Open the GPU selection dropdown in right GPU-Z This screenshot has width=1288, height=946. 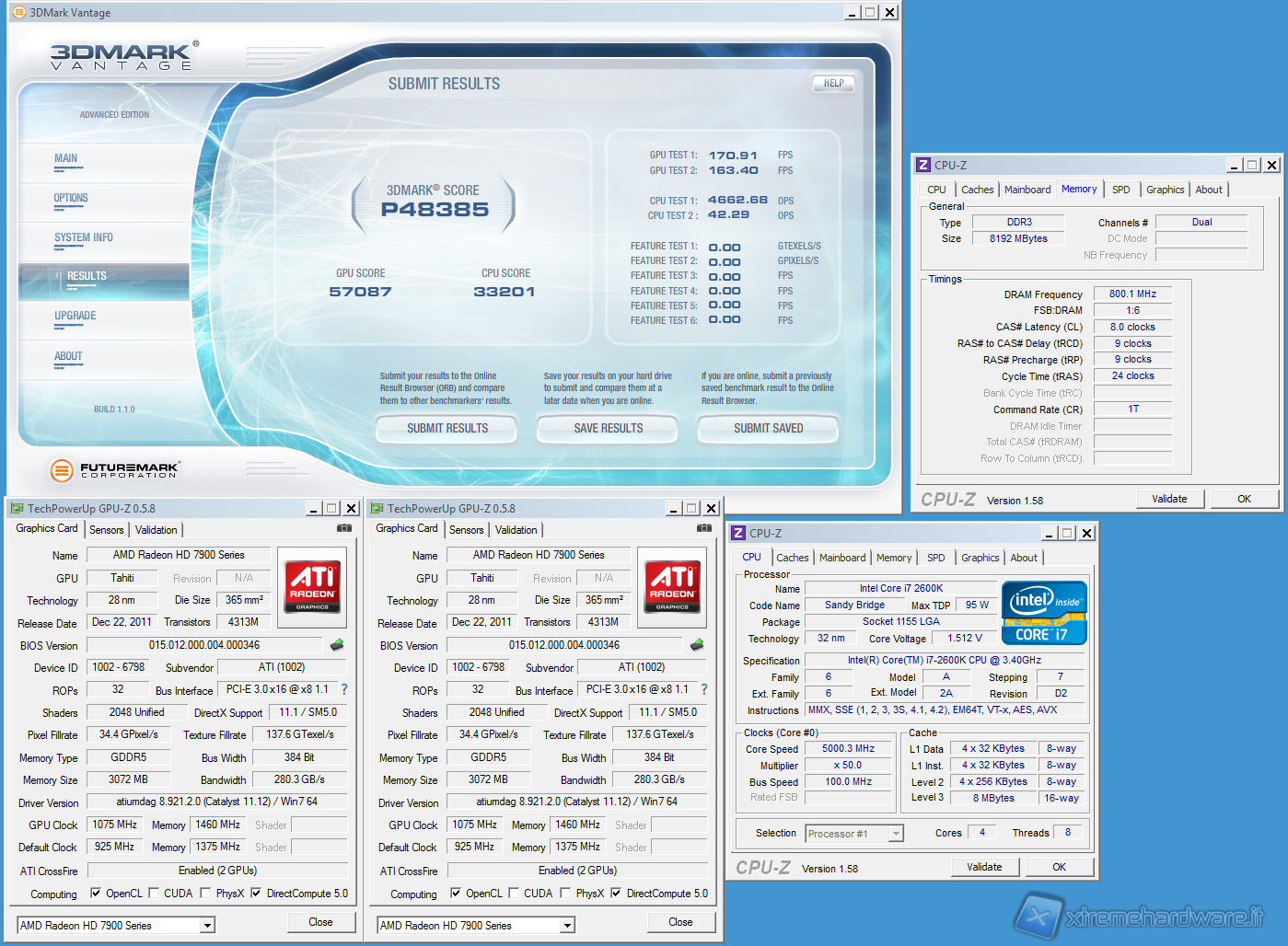click(x=567, y=926)
